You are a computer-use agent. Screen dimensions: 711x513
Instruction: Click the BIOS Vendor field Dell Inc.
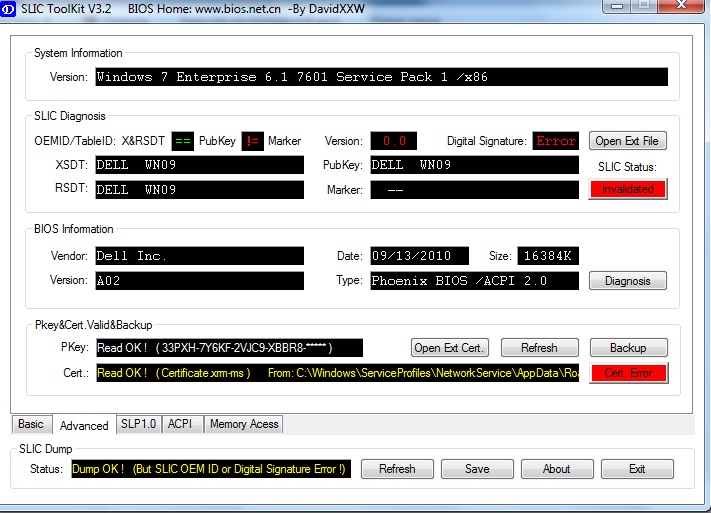200,256
